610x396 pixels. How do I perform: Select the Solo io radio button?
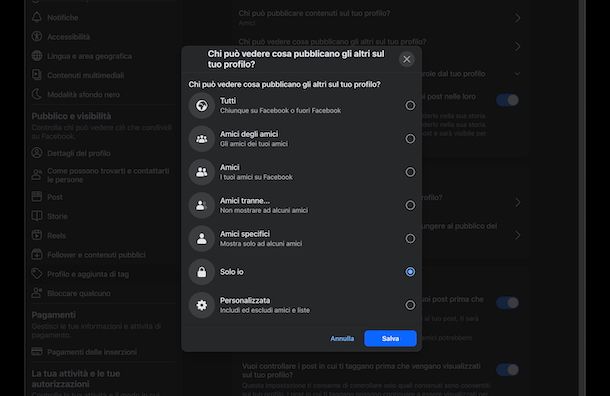pos(410,272)
